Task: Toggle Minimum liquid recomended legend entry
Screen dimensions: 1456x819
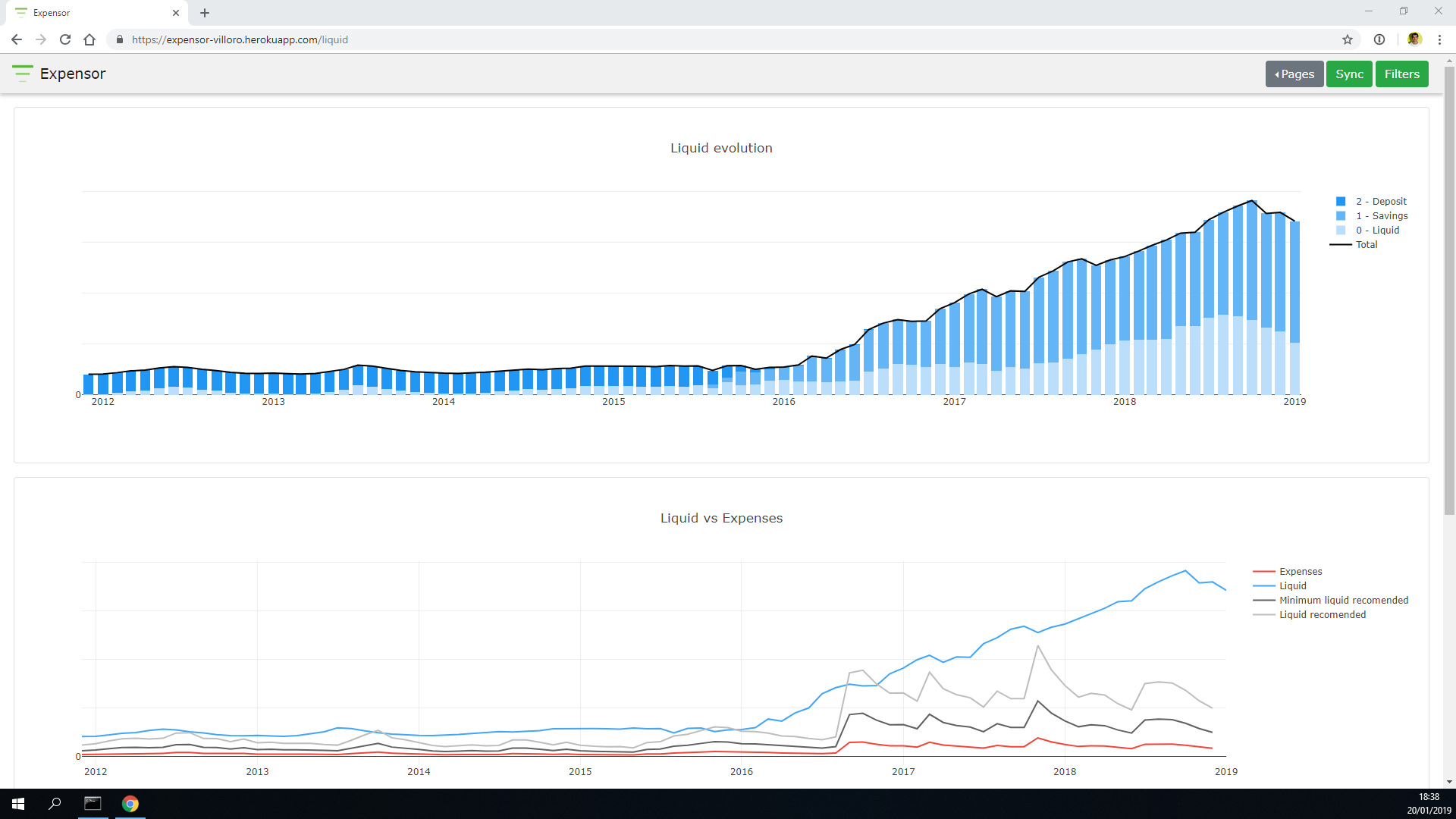Action: pos(1343,601)
